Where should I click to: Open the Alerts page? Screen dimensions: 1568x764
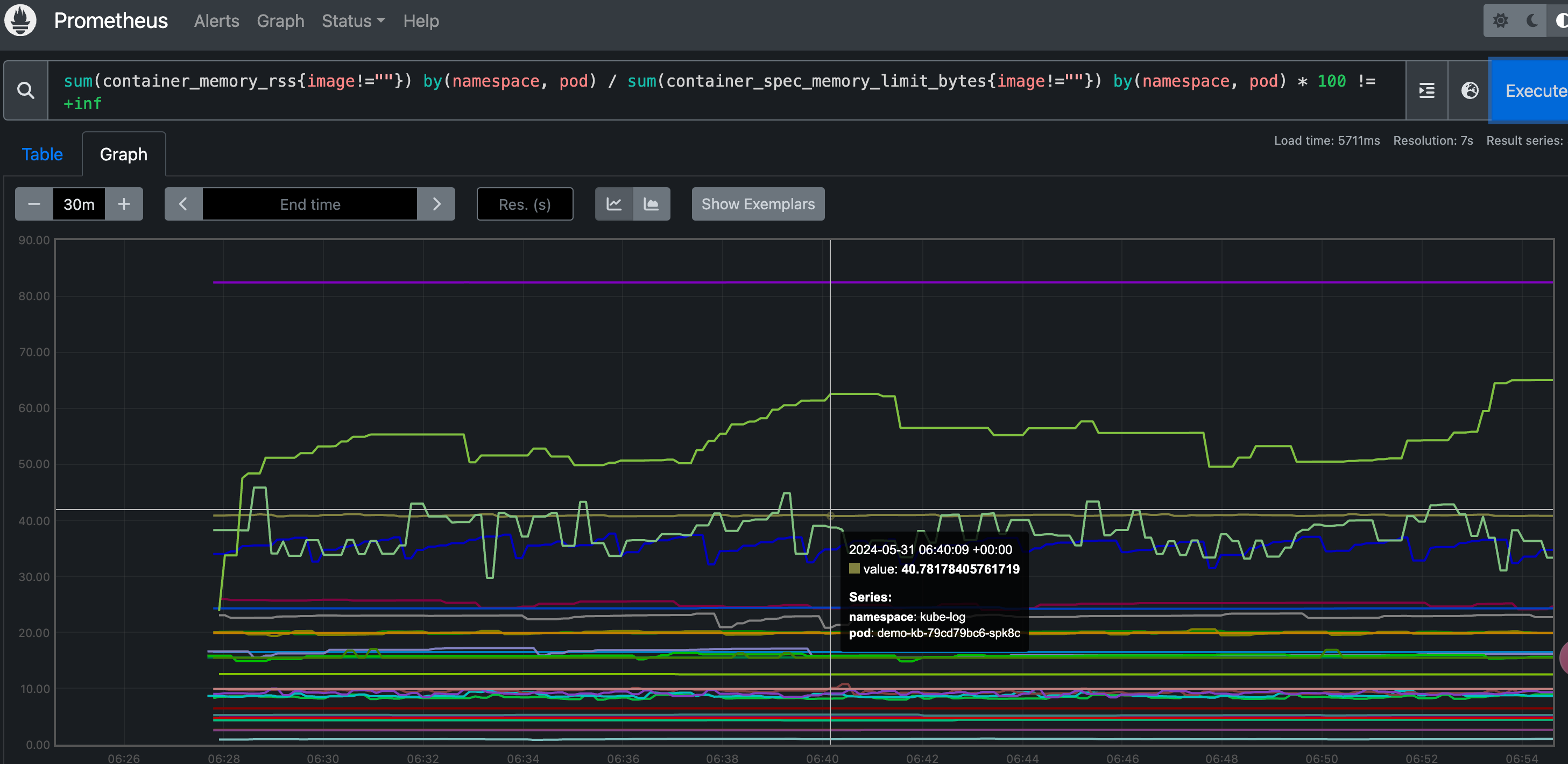pos(217,20)
